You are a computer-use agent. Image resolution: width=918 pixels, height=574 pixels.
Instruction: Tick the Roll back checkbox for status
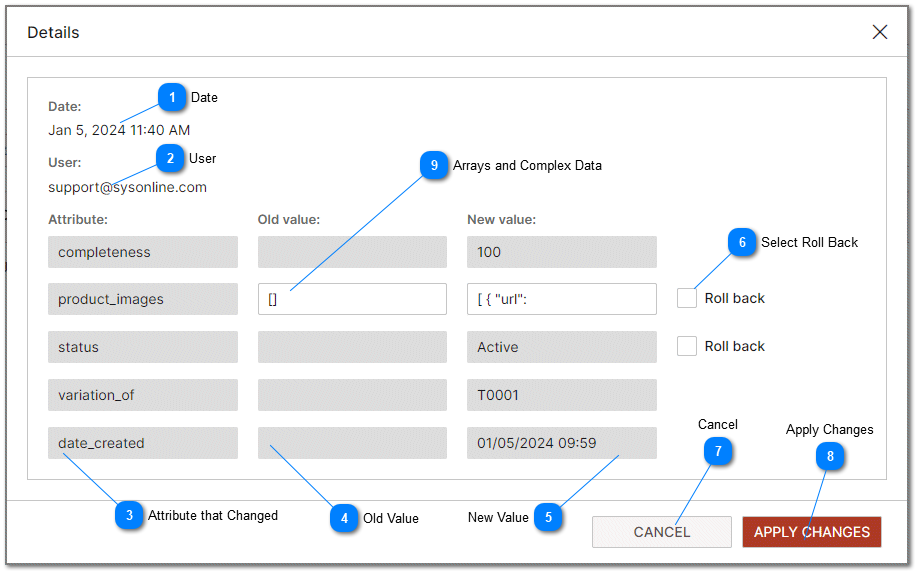point(687,346)
